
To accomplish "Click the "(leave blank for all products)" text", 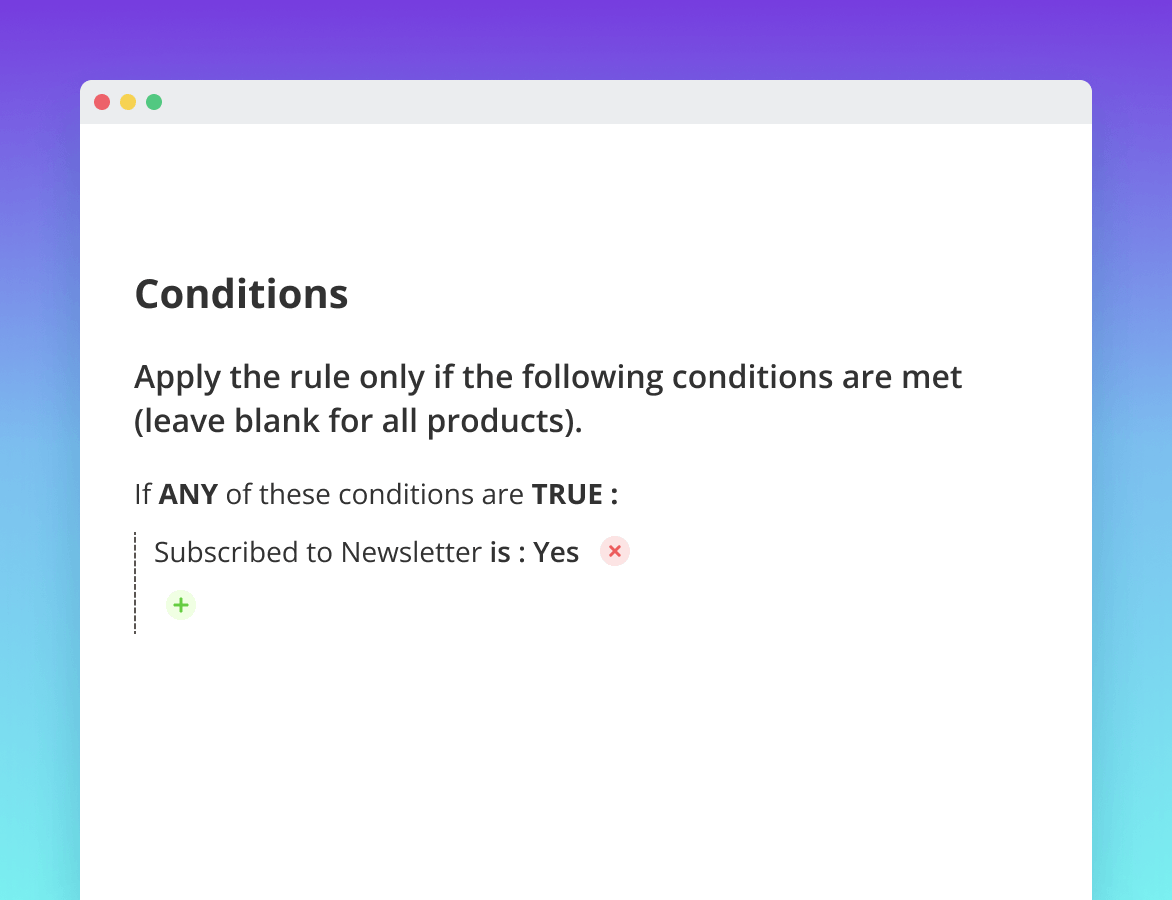I will 358,421.
